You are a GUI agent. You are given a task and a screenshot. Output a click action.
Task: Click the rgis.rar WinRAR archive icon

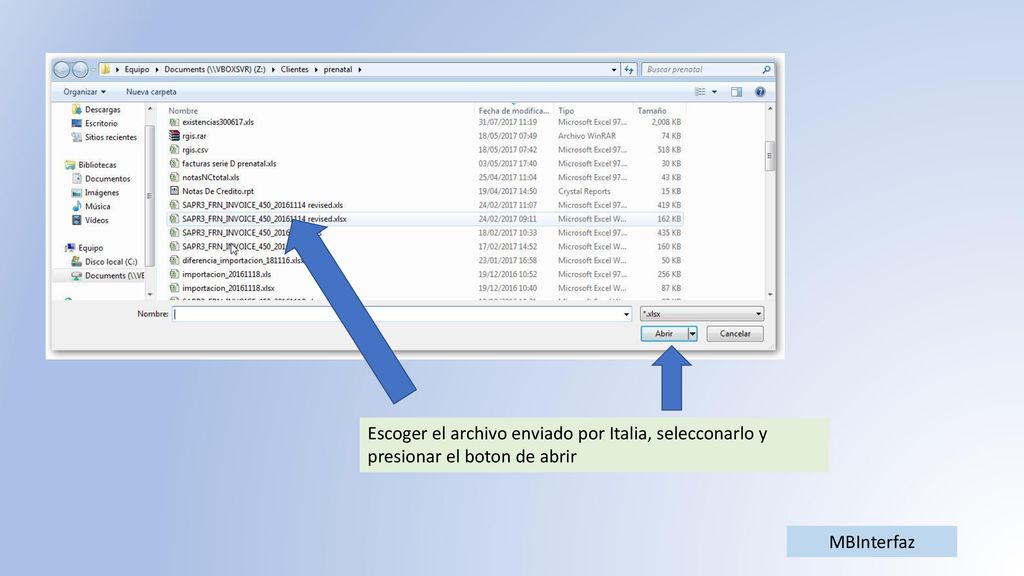174,136
